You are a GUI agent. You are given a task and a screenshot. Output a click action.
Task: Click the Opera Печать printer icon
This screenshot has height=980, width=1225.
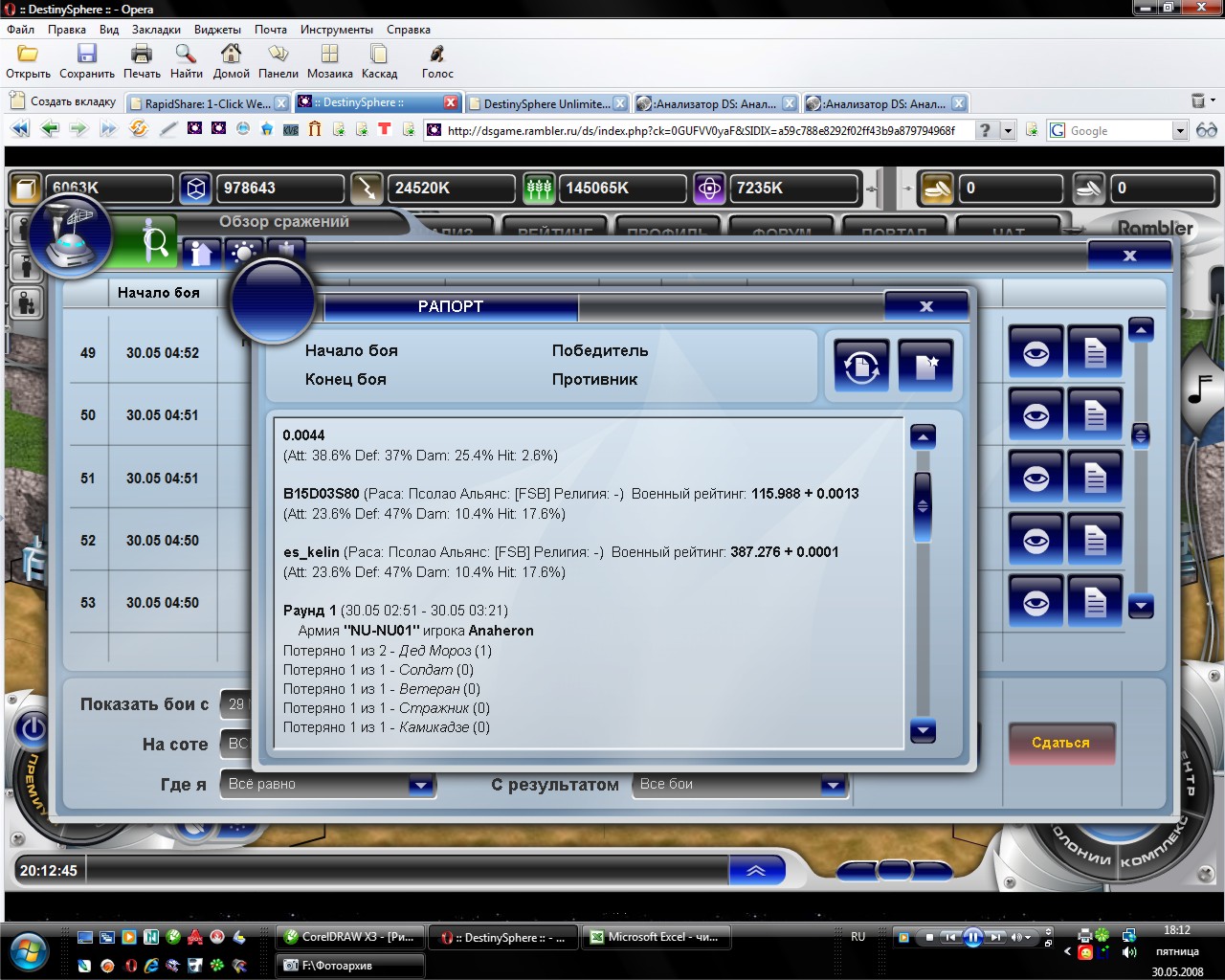click(142, 55)
